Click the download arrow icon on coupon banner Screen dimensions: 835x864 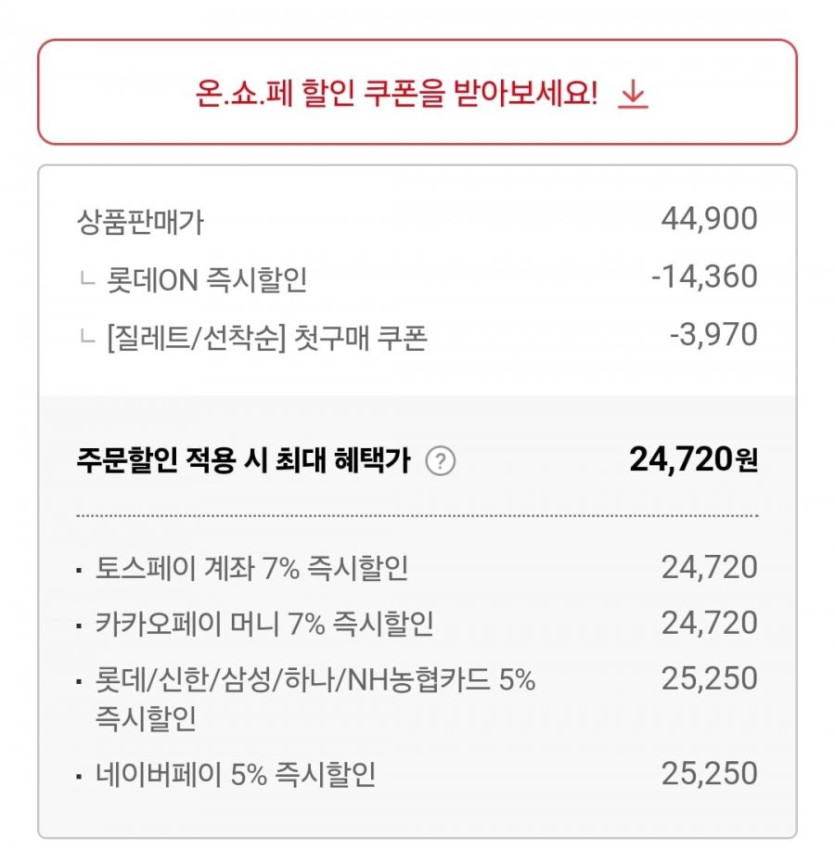pos(633,94)
